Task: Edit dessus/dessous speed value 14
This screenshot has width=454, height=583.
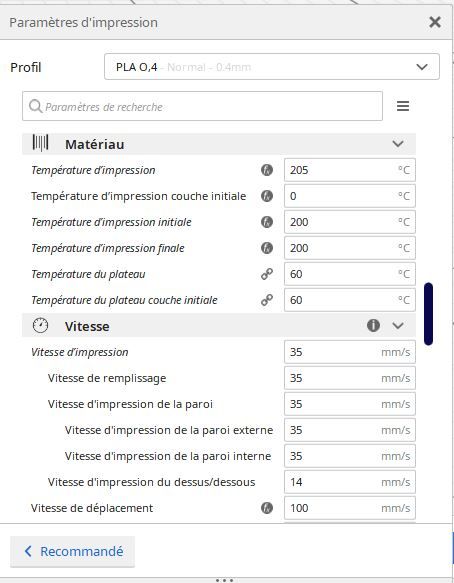Action: point(350,482)
